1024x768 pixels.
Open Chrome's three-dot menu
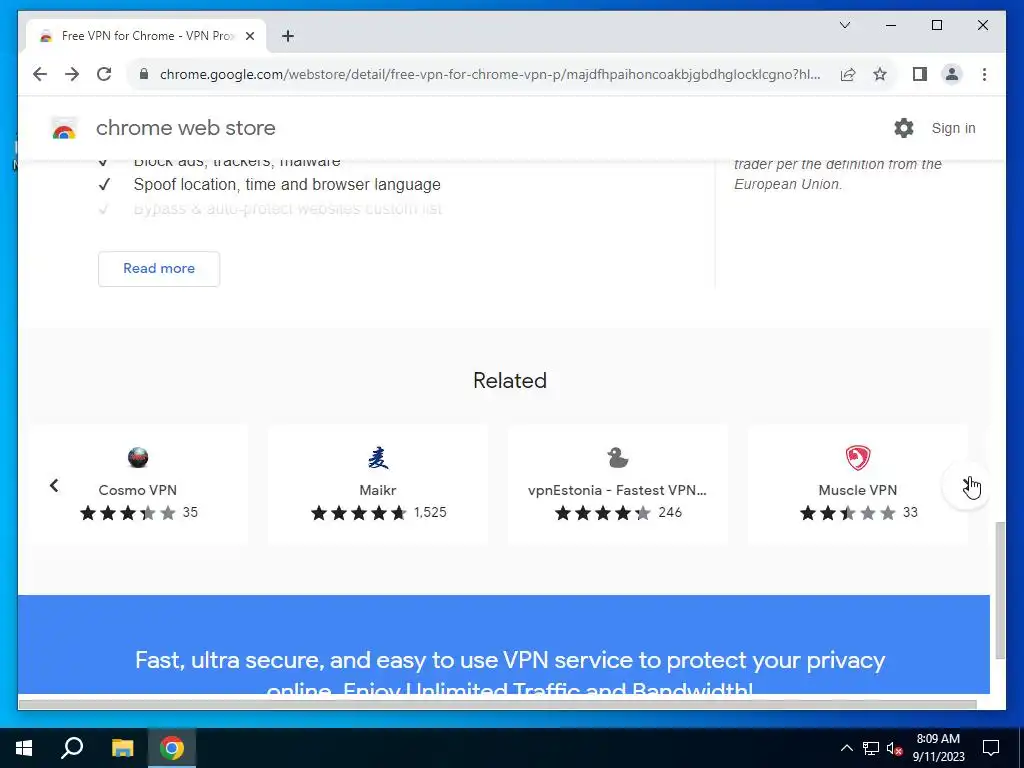(984, 74)
